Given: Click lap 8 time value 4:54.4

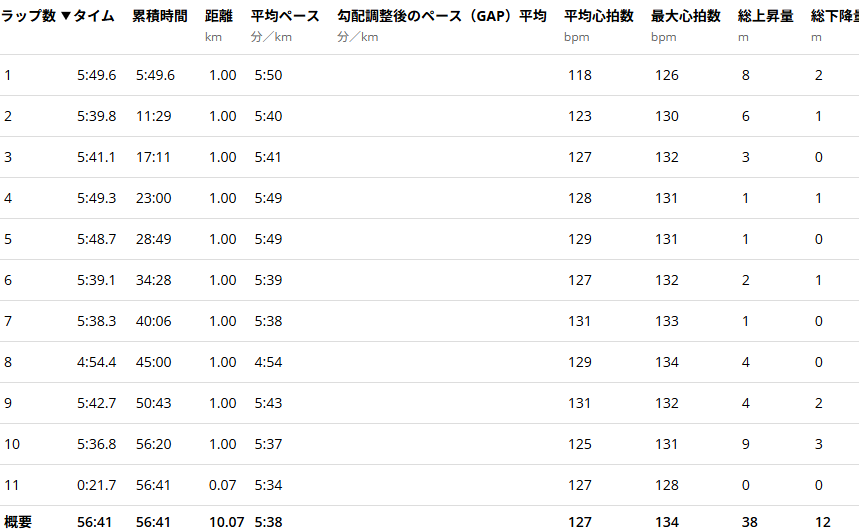Looking at the screenshot, I should [x=96, y=362].
